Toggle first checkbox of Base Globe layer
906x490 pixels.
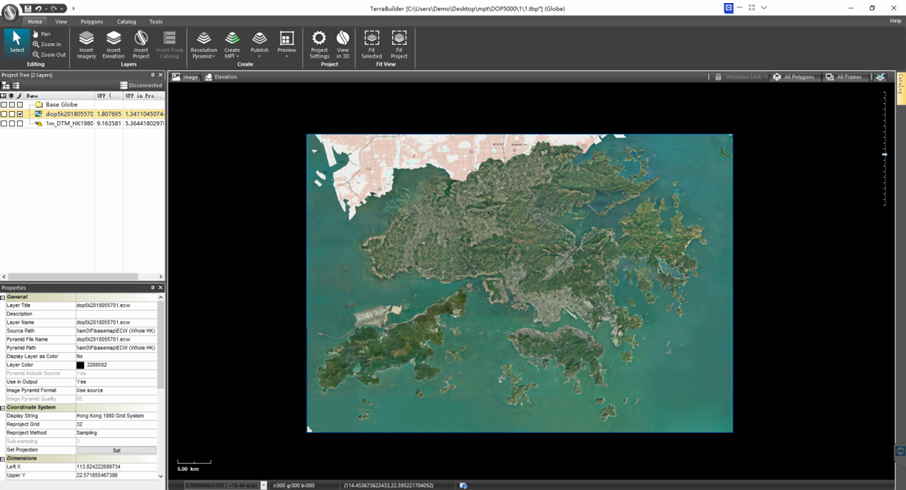click(4, 104)
